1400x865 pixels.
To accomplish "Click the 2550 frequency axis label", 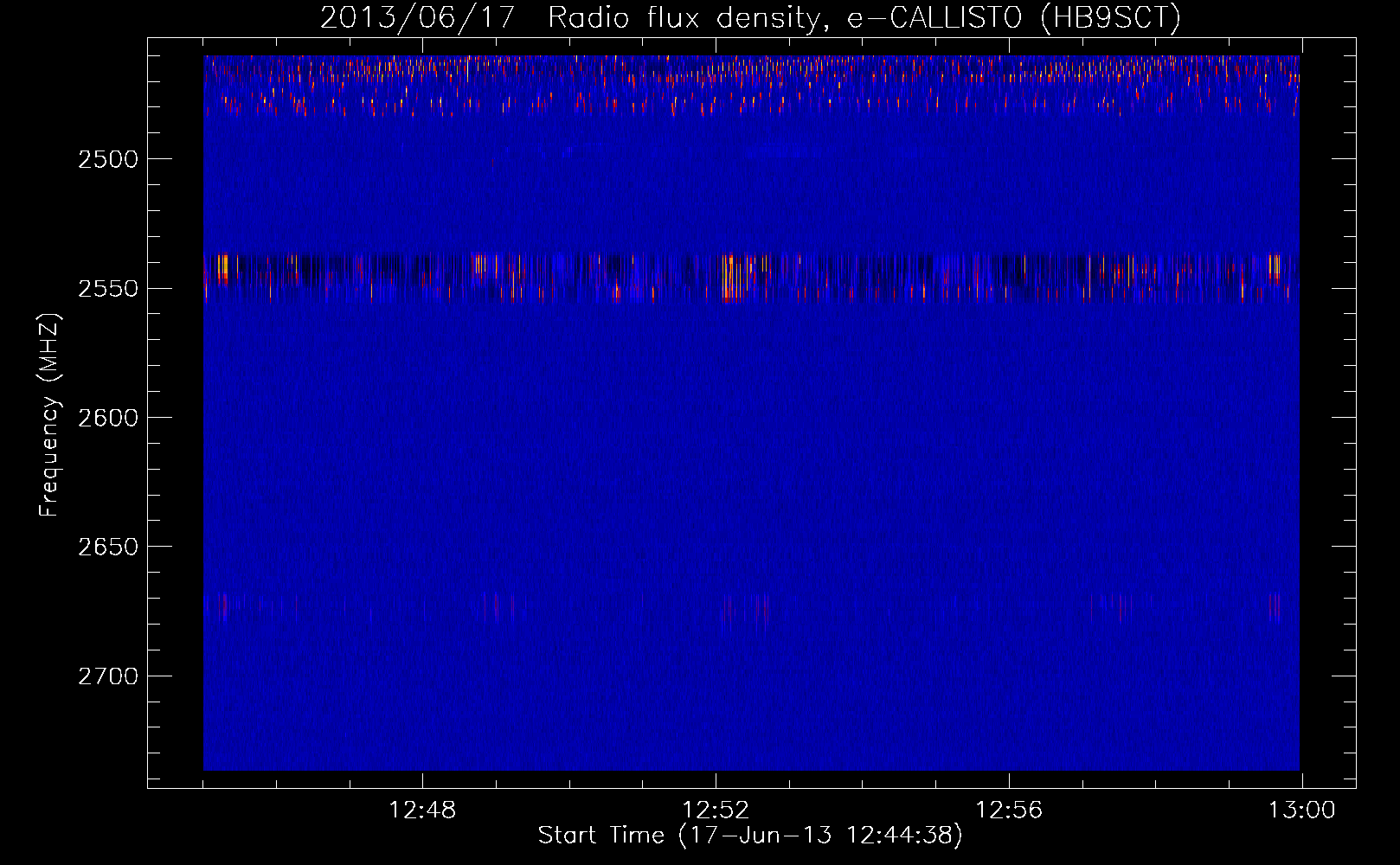I will (x=107, y=288).
